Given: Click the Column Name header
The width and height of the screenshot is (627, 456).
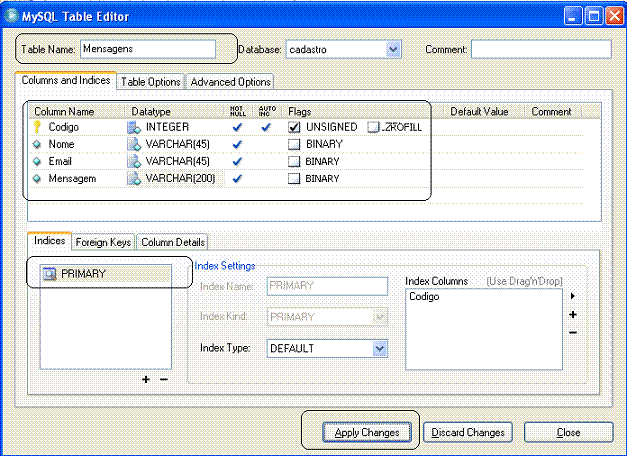Looking at the screenshot, I should (x=64, y=111).
